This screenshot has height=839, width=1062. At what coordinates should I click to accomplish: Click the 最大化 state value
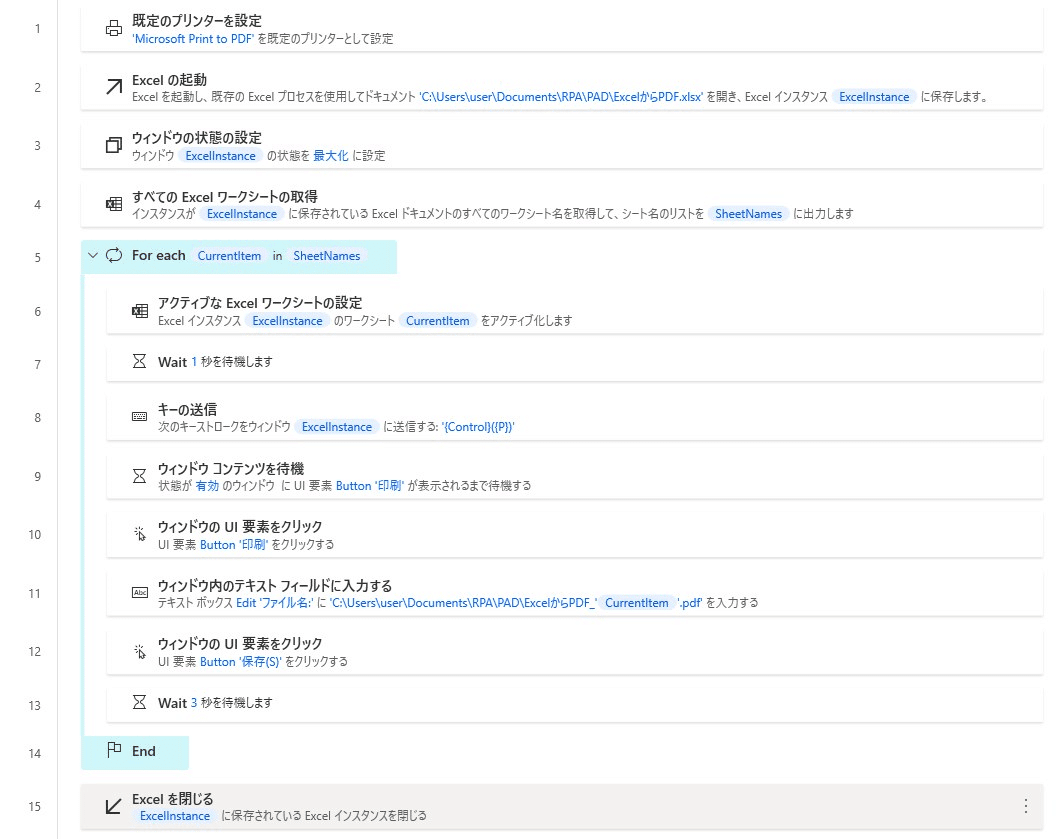(331, 156)
